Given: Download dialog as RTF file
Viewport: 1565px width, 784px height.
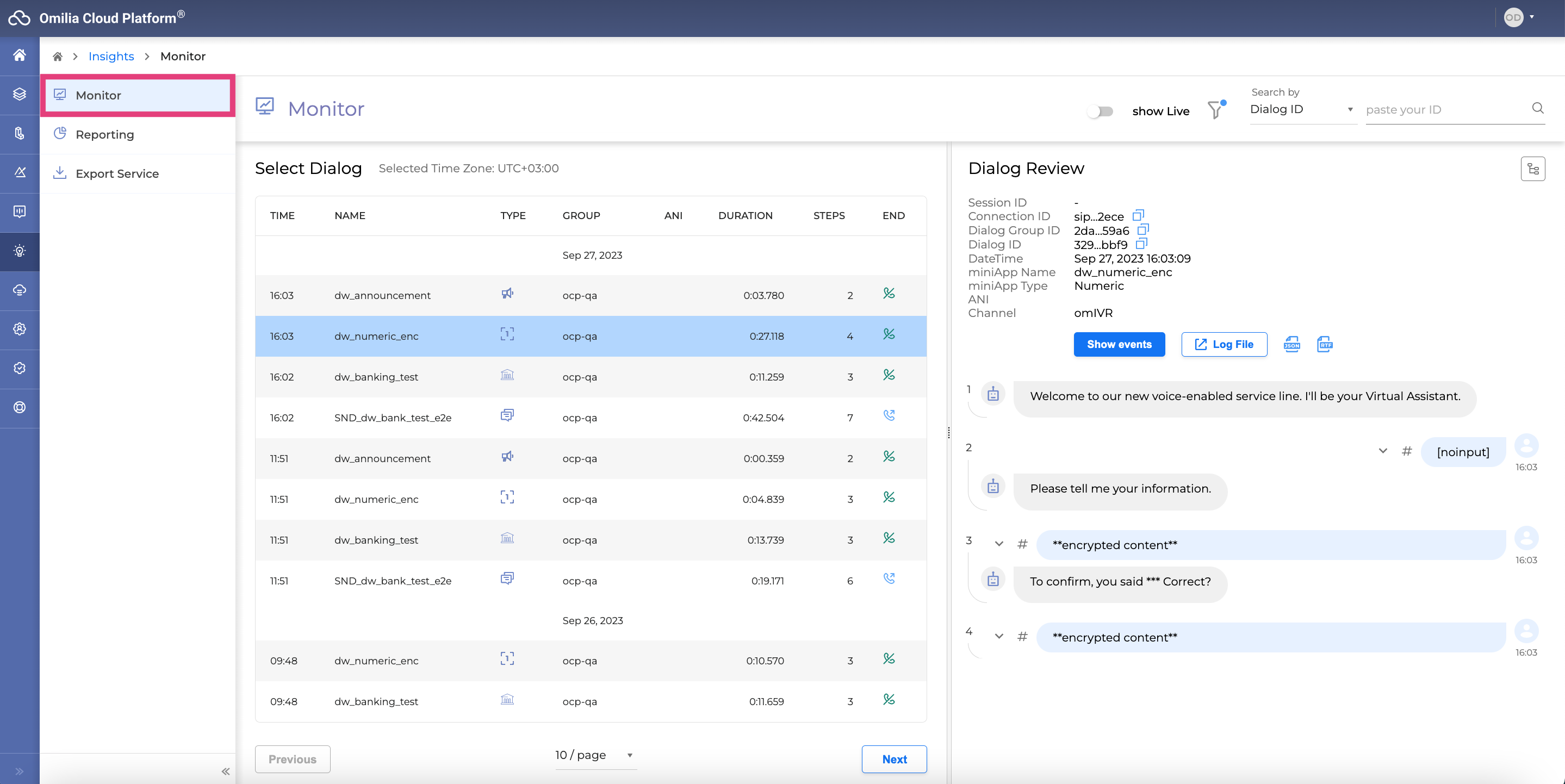Looking at the screenshot, I should pos(1325,344).
